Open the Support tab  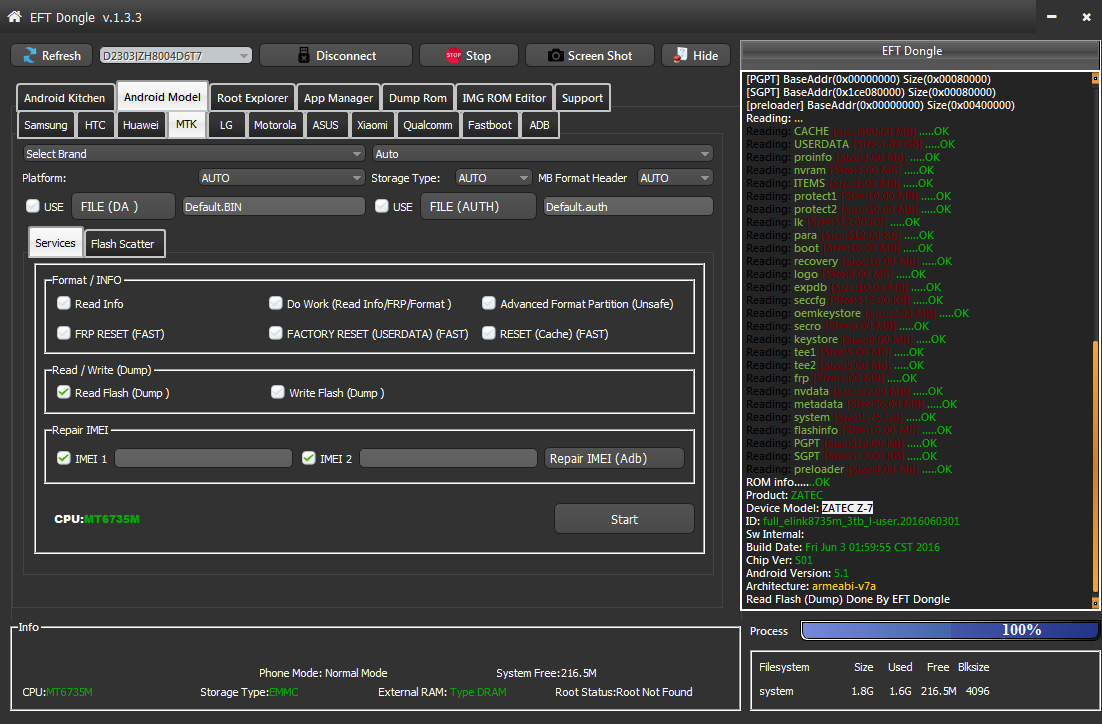click(582, 98)
